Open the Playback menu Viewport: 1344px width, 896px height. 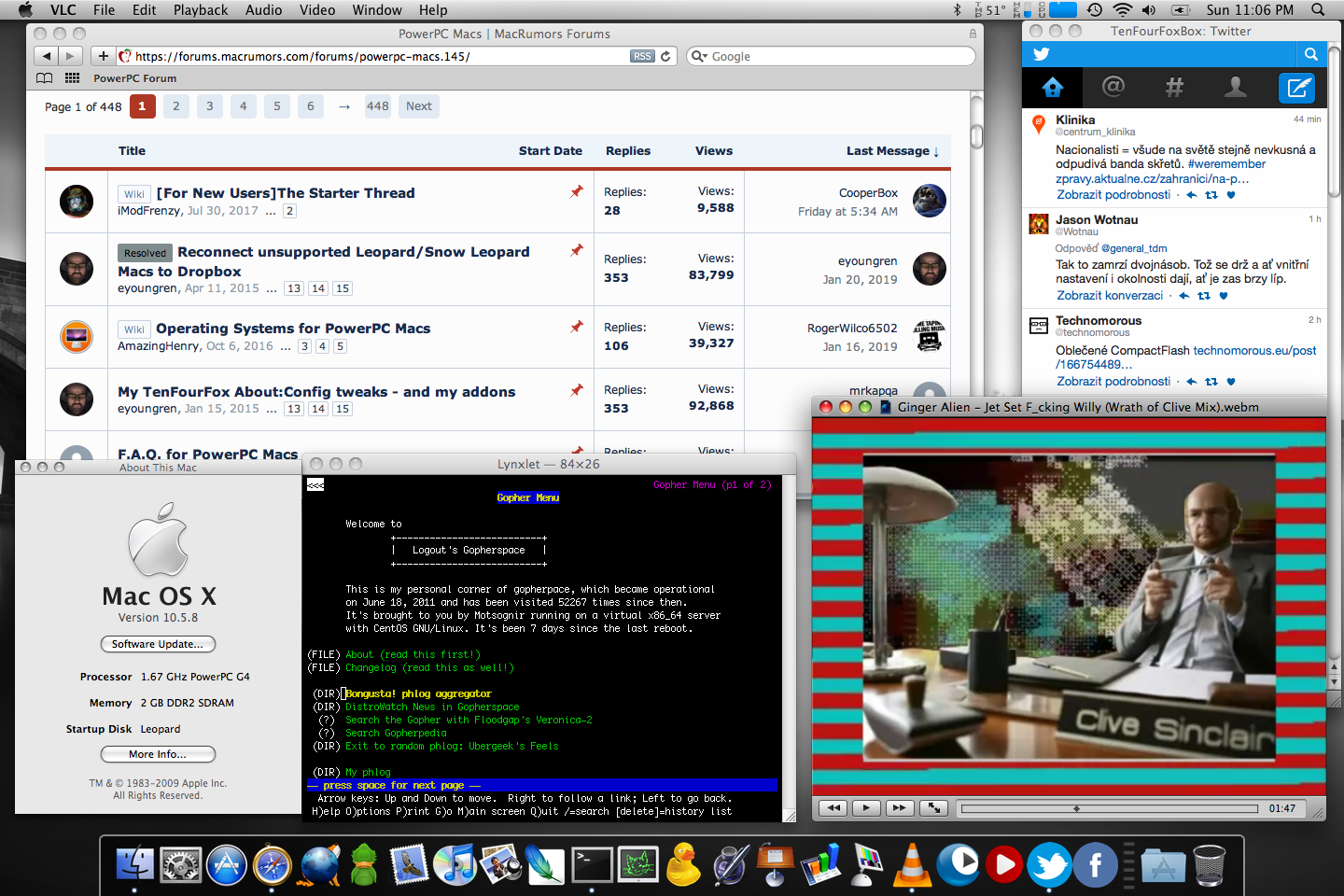click(x=201, y=9)
